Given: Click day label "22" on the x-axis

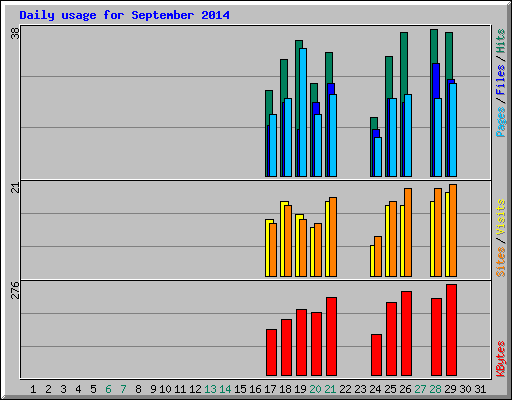Looking at the screenshot, I should (345, 389).
